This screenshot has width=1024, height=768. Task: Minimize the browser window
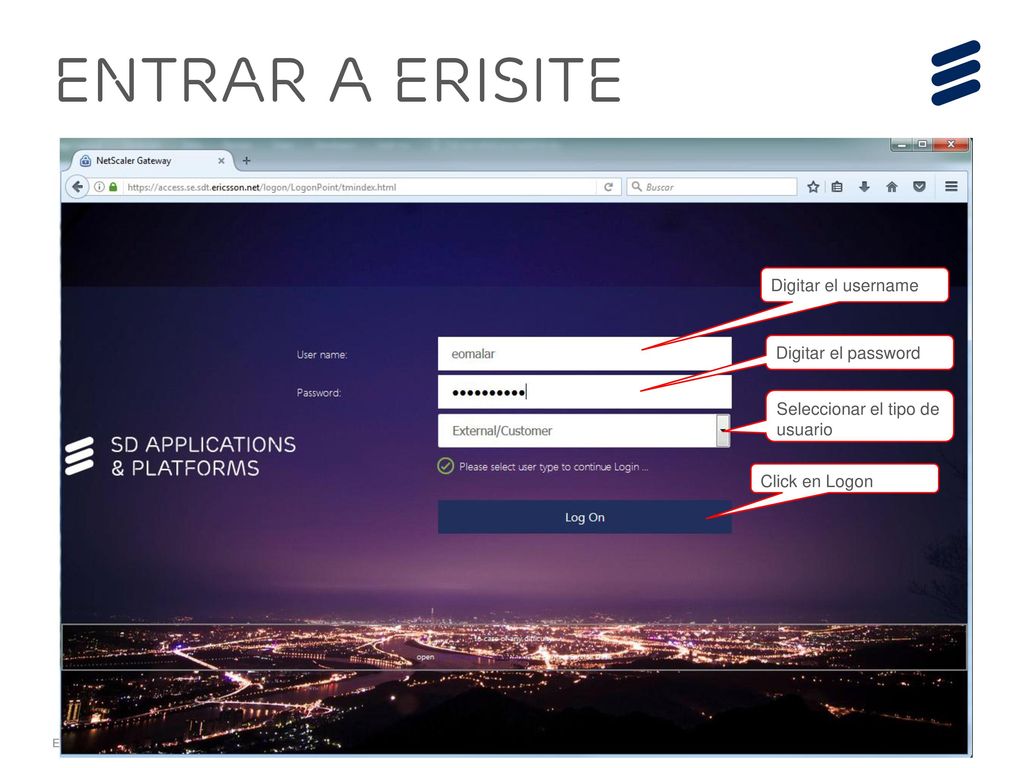tap(902, 144)
